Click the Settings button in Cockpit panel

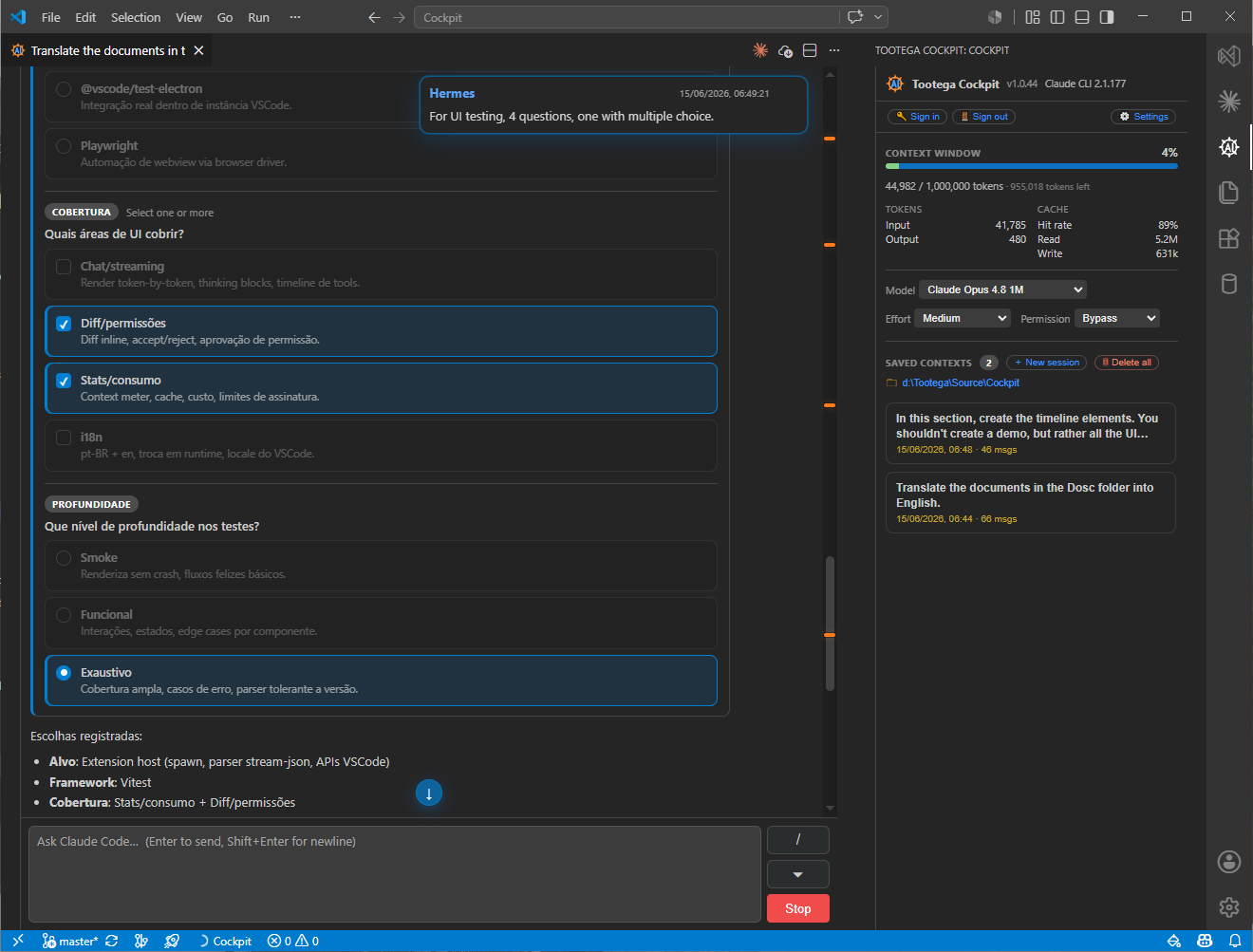[x=1144, y=117]
